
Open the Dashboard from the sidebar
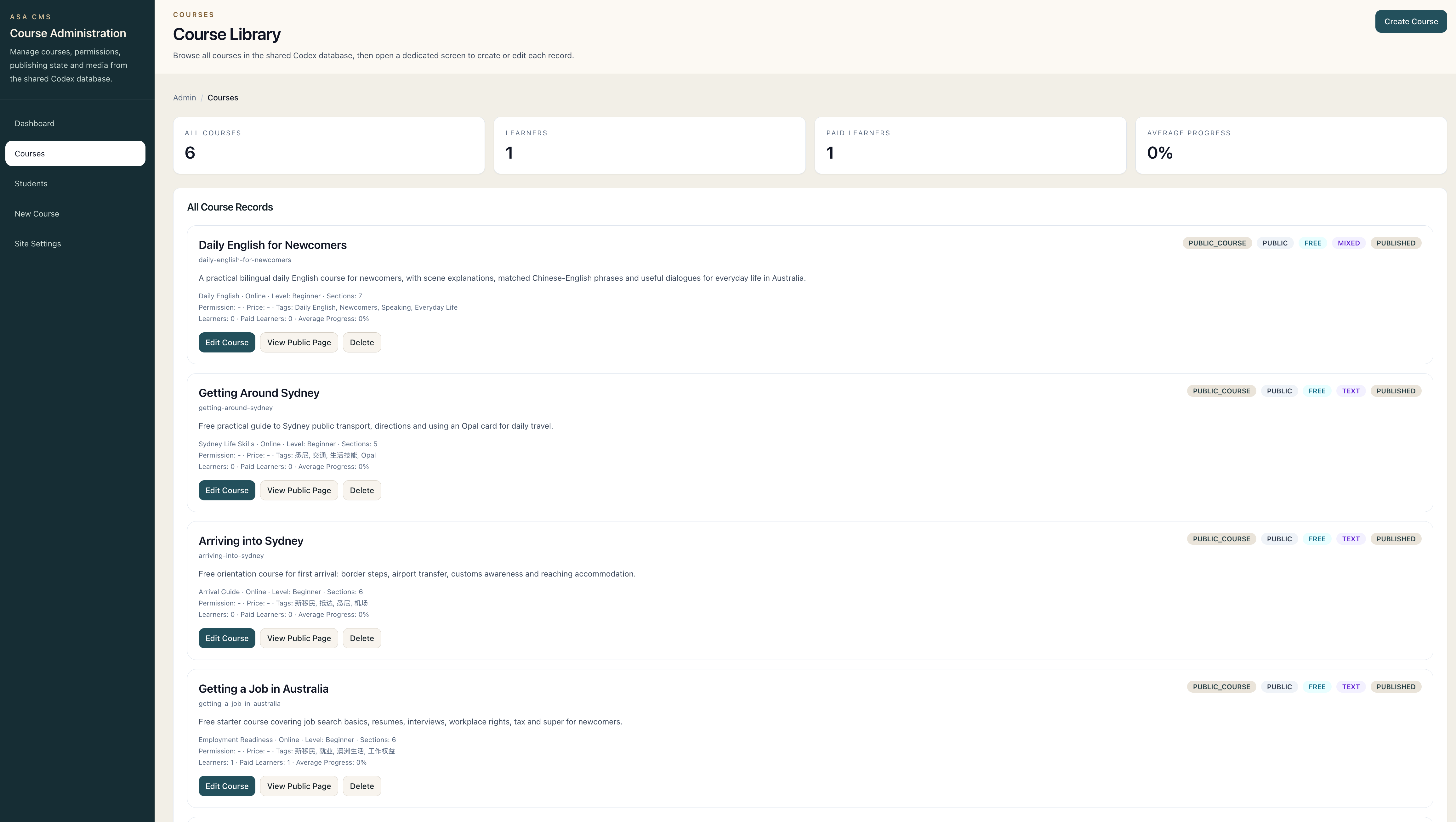(34, 123)
